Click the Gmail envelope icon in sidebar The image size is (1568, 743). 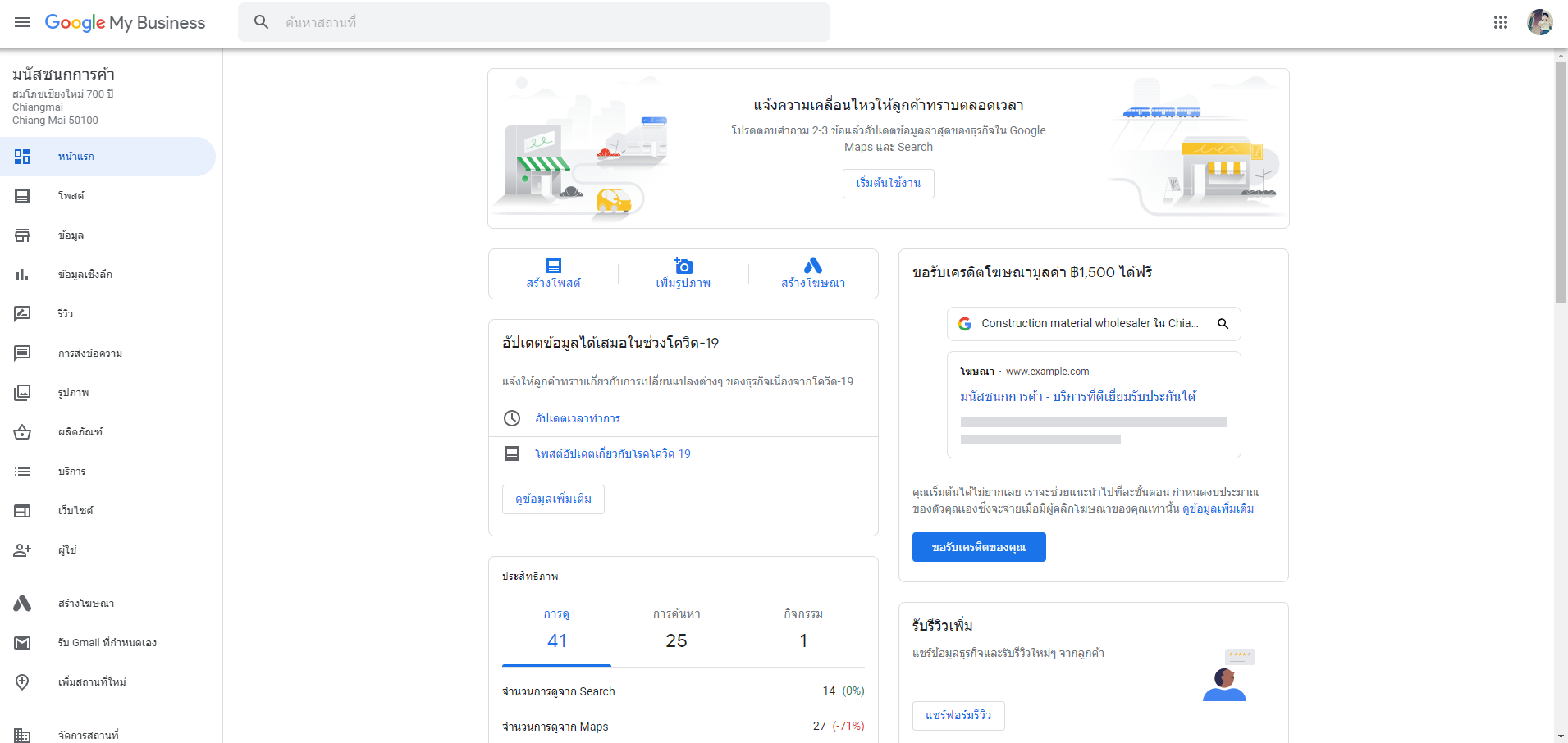[x=22, y=643]
